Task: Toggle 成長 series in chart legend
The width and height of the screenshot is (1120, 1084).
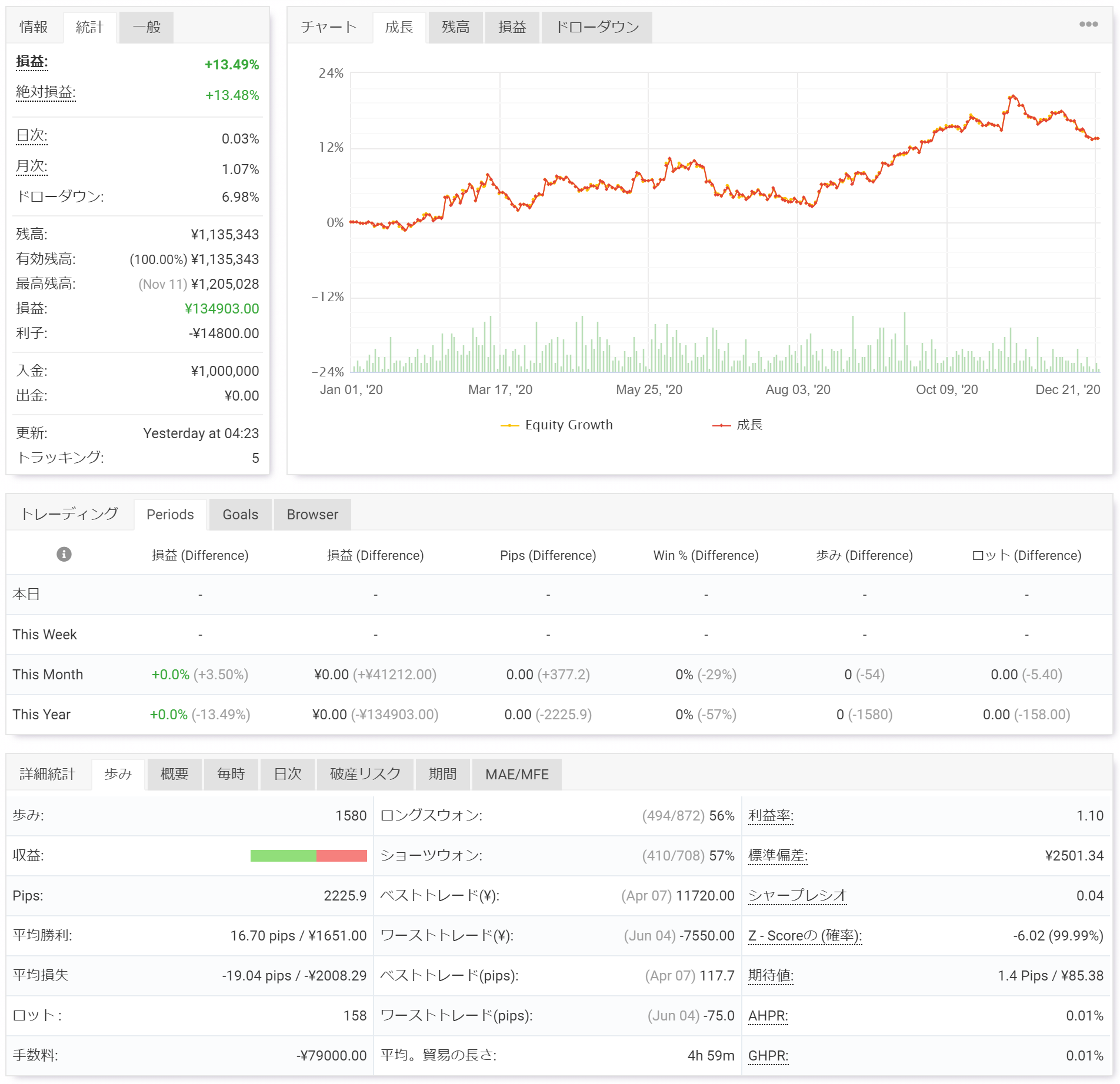Action: [x=738, y=425]
